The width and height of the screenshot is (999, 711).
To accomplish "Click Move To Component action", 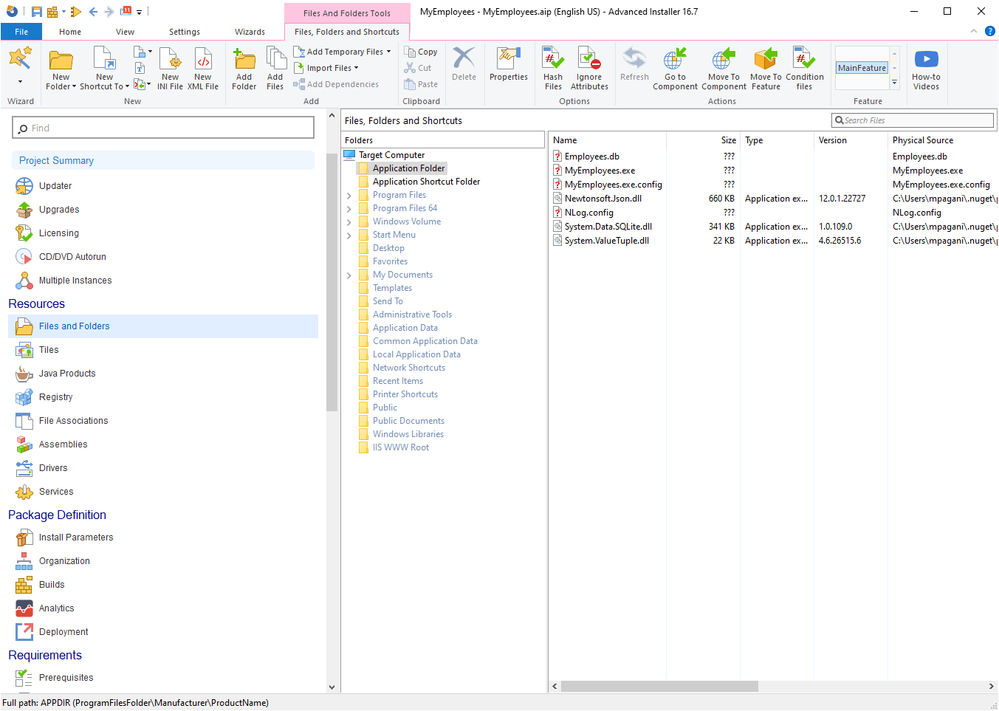I will click(x=723, y=68).
